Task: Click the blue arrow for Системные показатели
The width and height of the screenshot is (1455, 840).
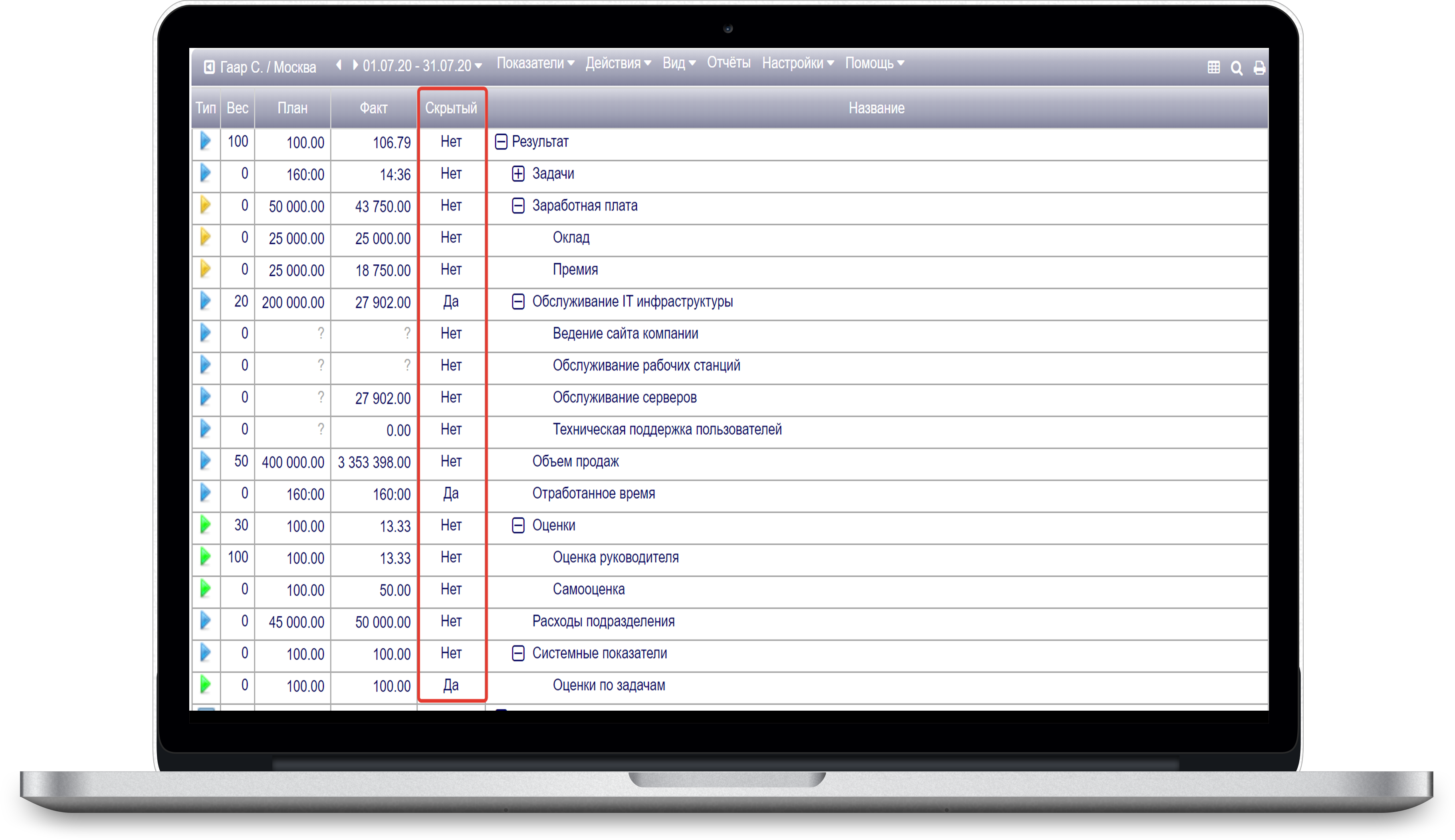Action: click(205, 653)
